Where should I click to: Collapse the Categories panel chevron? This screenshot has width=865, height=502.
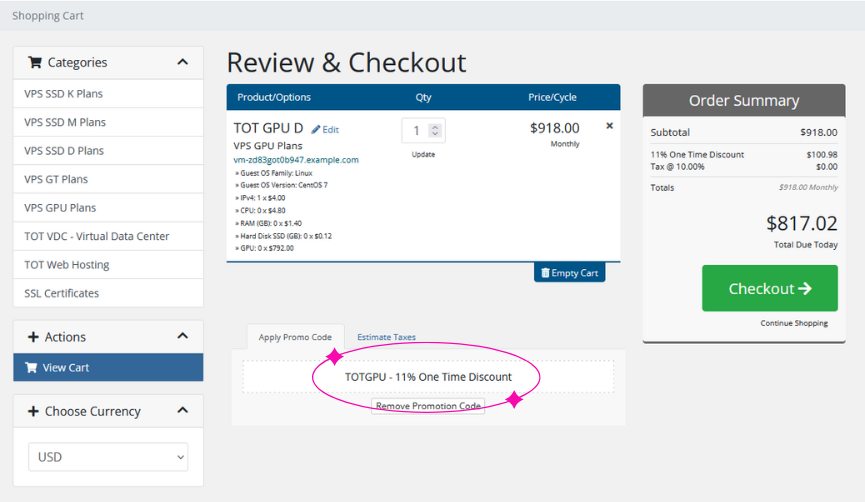tap(182, 62)
